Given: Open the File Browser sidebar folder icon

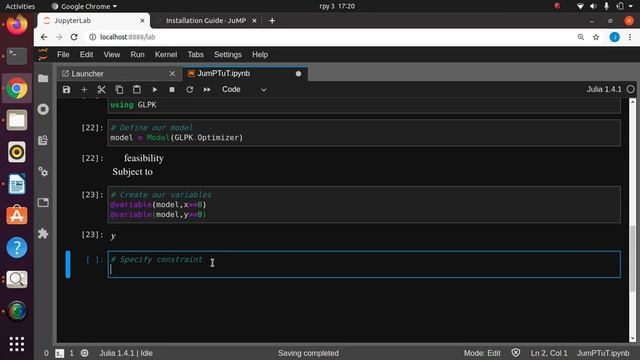Looking at the screenshot, I should pyautogui.click(x=43, y=78).
